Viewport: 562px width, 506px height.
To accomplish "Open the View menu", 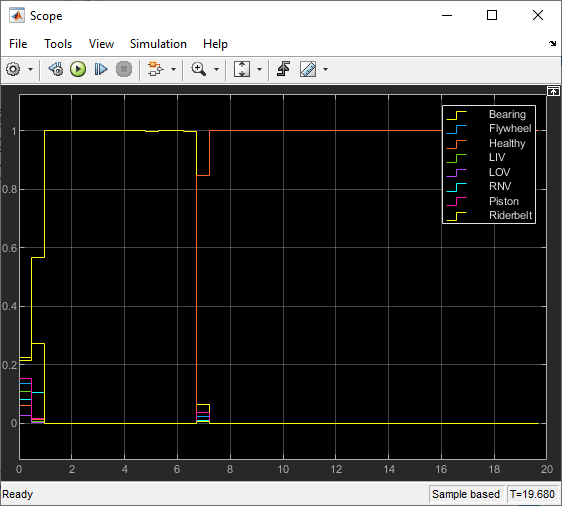I will tap(101, 44).
